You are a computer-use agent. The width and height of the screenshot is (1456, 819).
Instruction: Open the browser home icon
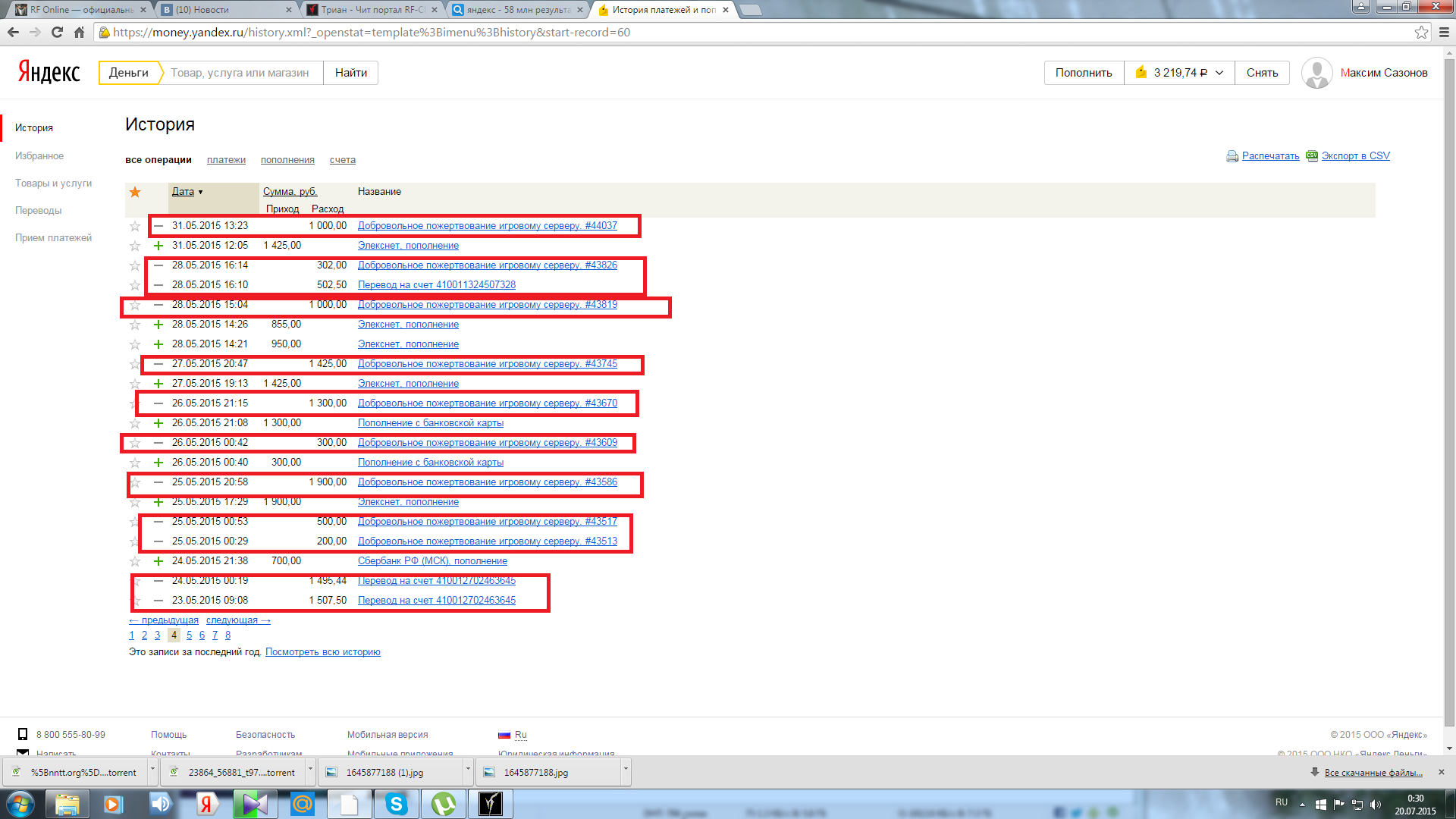click(x=79, y=32)
